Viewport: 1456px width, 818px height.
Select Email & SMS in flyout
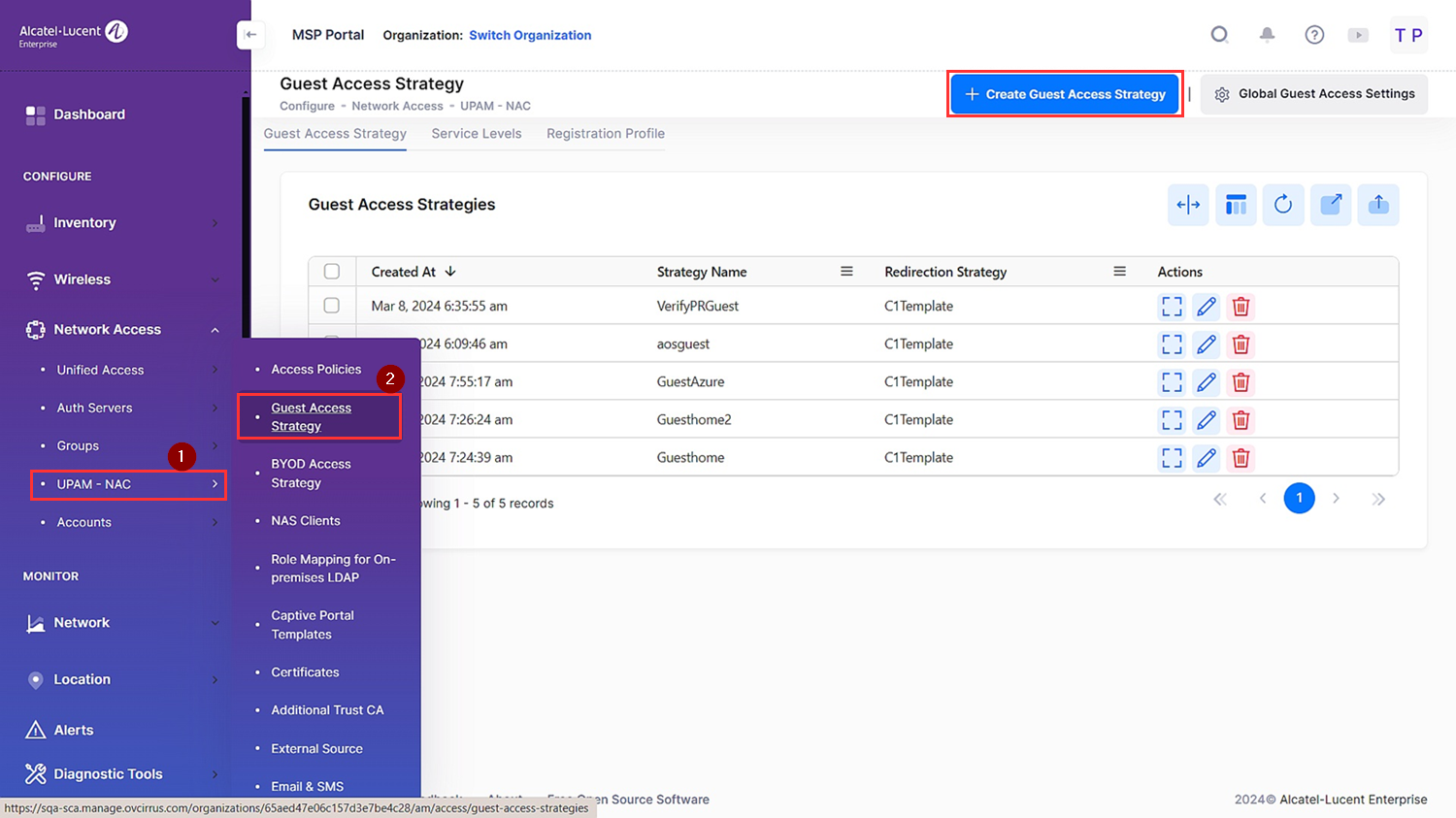[x=307, y=787]
